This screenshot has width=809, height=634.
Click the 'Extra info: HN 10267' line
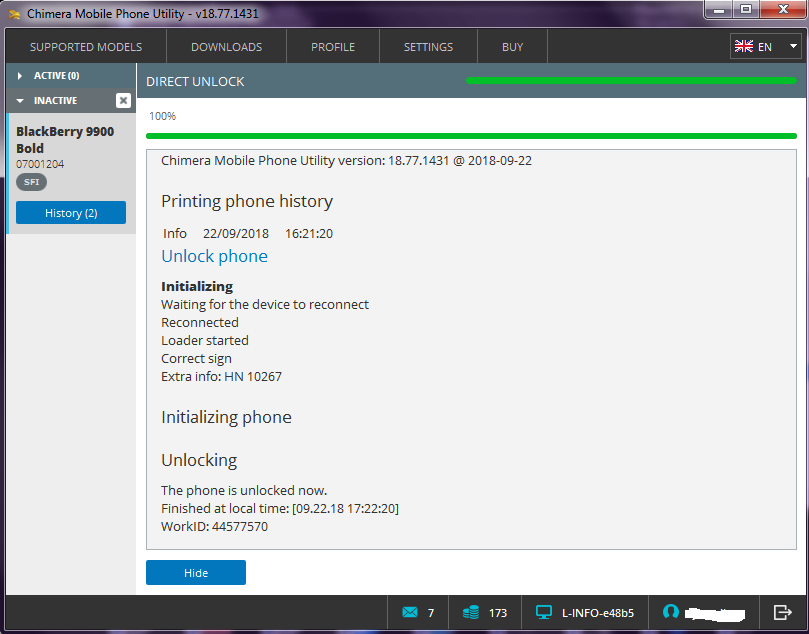(x=221, y=377)
